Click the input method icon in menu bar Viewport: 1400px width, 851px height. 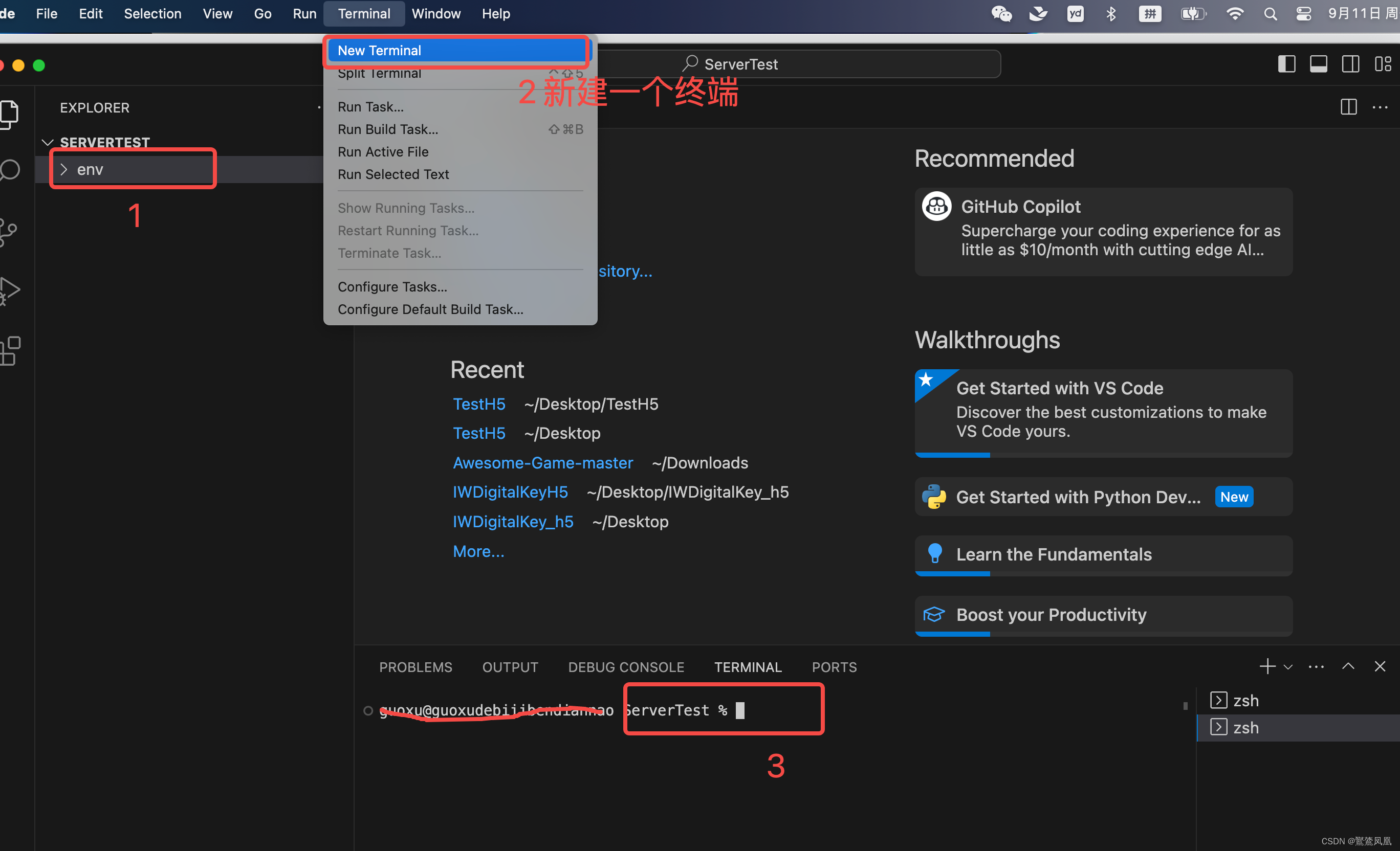coord(1150,14)
